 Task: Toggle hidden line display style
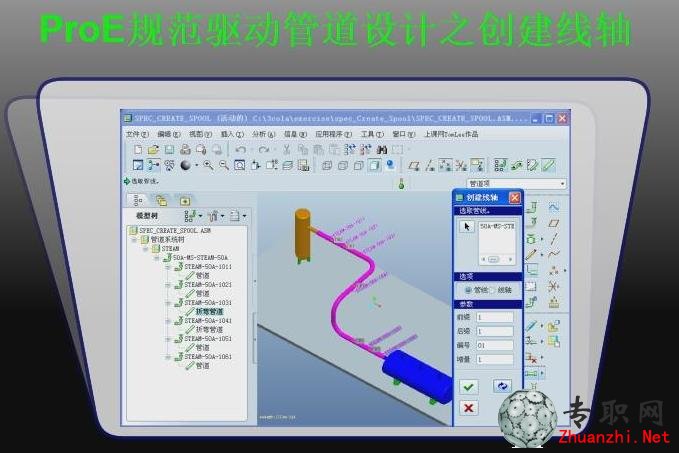(343, 165)
